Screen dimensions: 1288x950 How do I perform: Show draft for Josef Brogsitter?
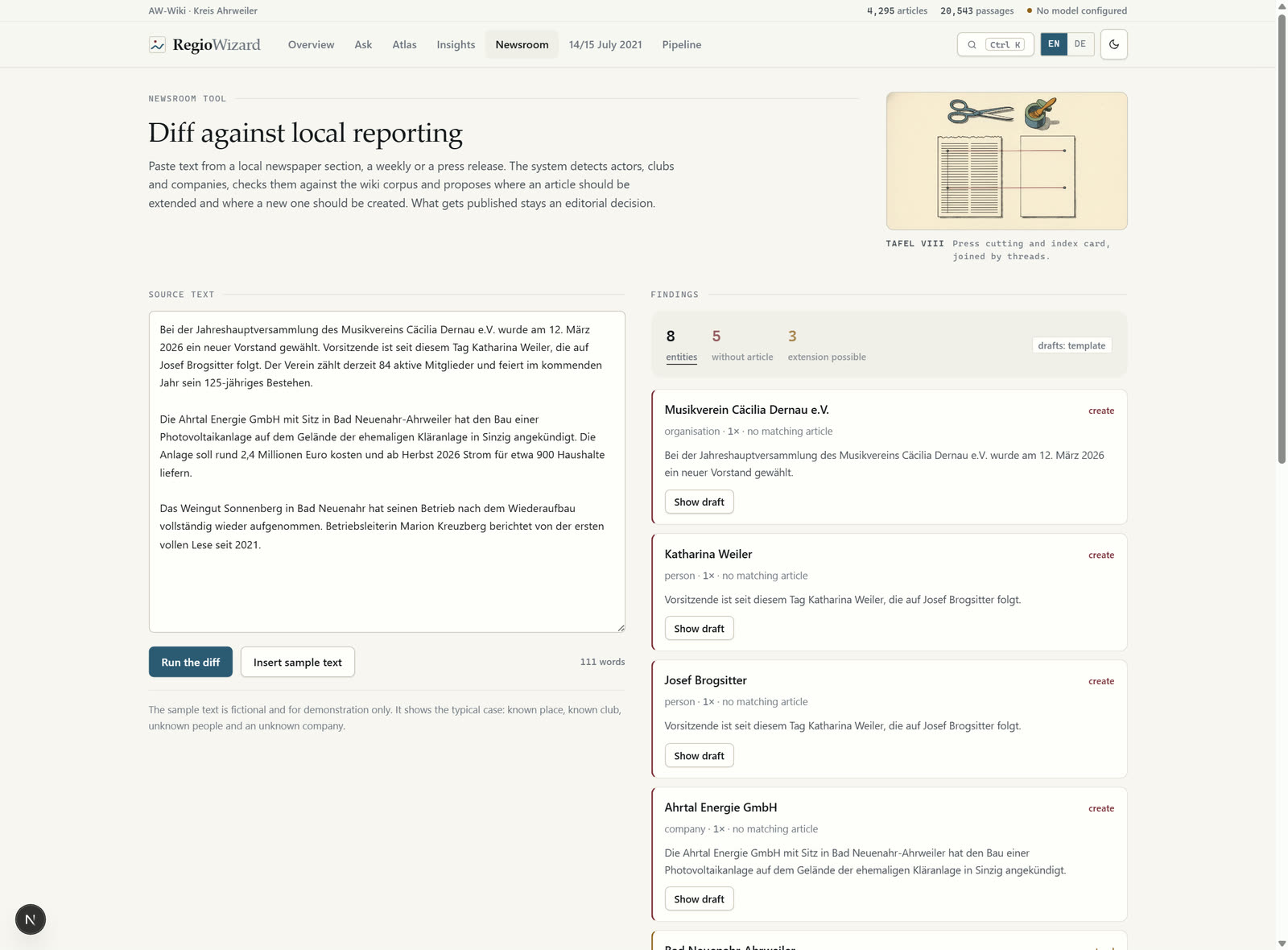point(699,755)
